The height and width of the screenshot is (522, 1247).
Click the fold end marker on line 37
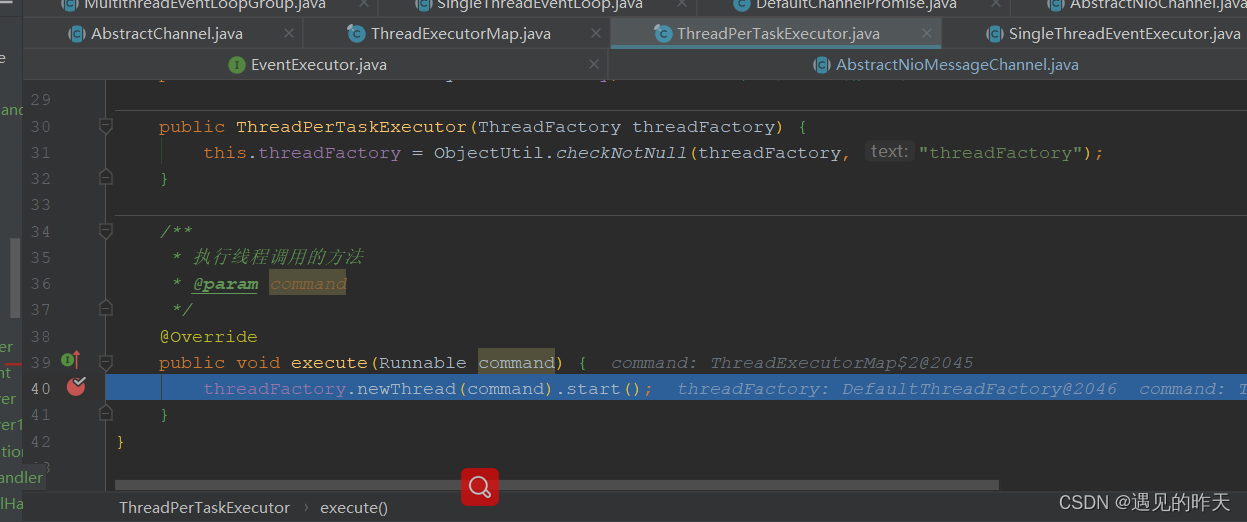coord(106,310)
